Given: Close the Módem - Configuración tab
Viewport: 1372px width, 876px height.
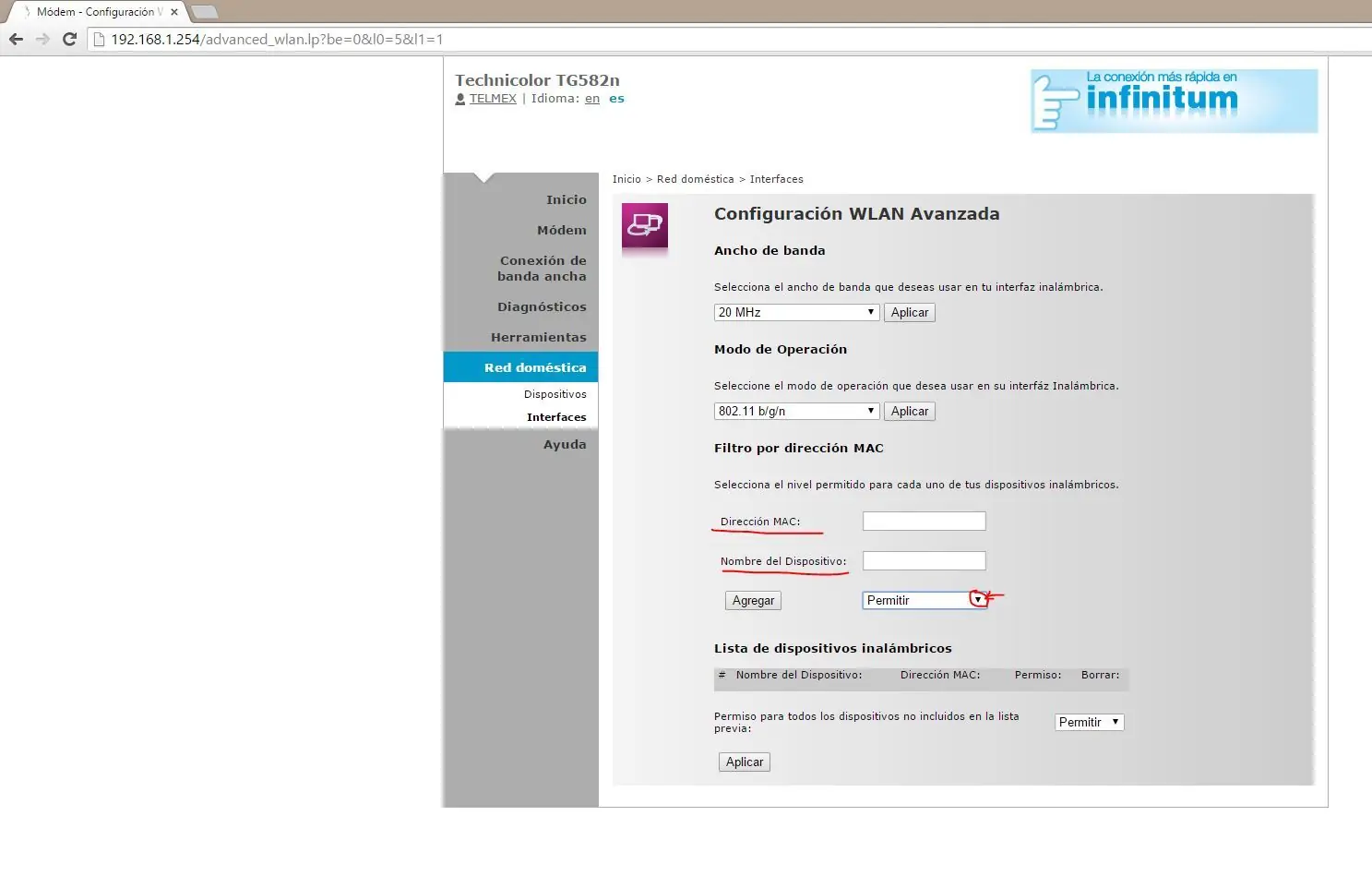Looking at the screenshot, I should [x=173, y=12].
